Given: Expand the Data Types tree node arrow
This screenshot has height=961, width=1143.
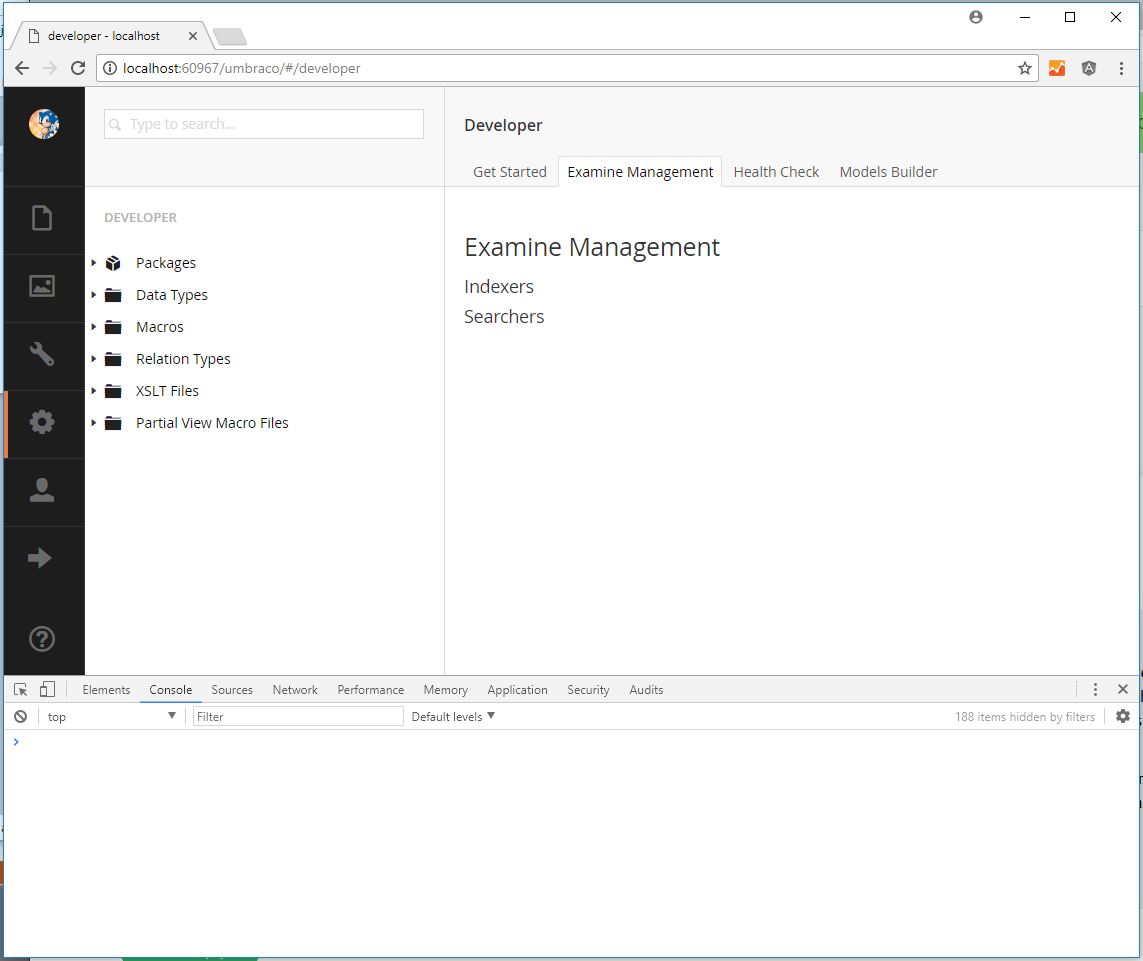Looking at the screenshot, I should [94, 295].
